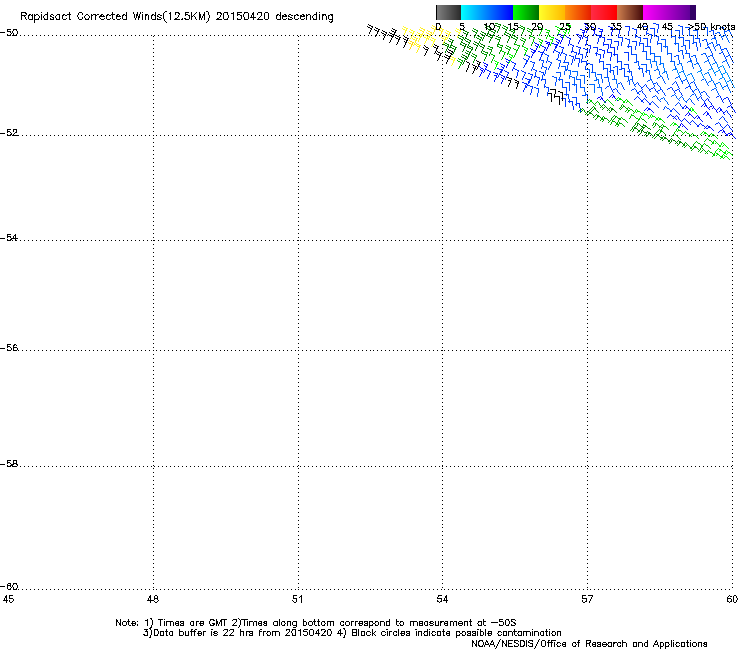Screen dimensions: 740x650
Task: Click the yellow 20-25 knots color segment
Action: pyautogui.click(x=552, y=12)
